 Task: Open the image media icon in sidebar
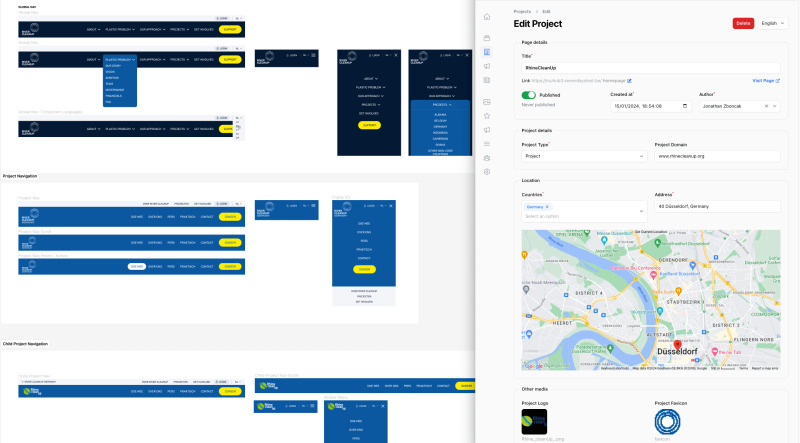point(487,102)
